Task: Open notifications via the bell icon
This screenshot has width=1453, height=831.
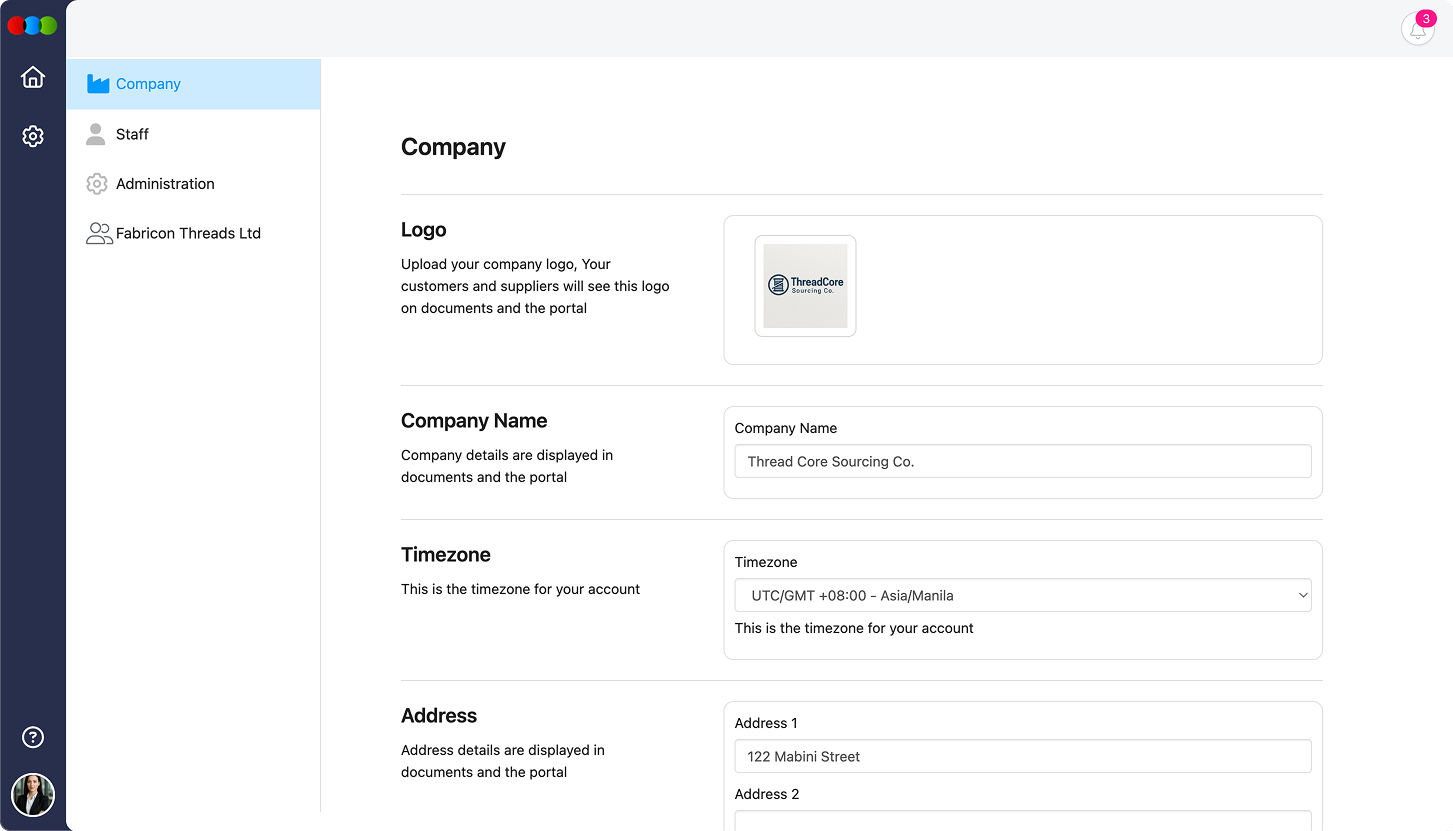Action: coord(1417,29)
